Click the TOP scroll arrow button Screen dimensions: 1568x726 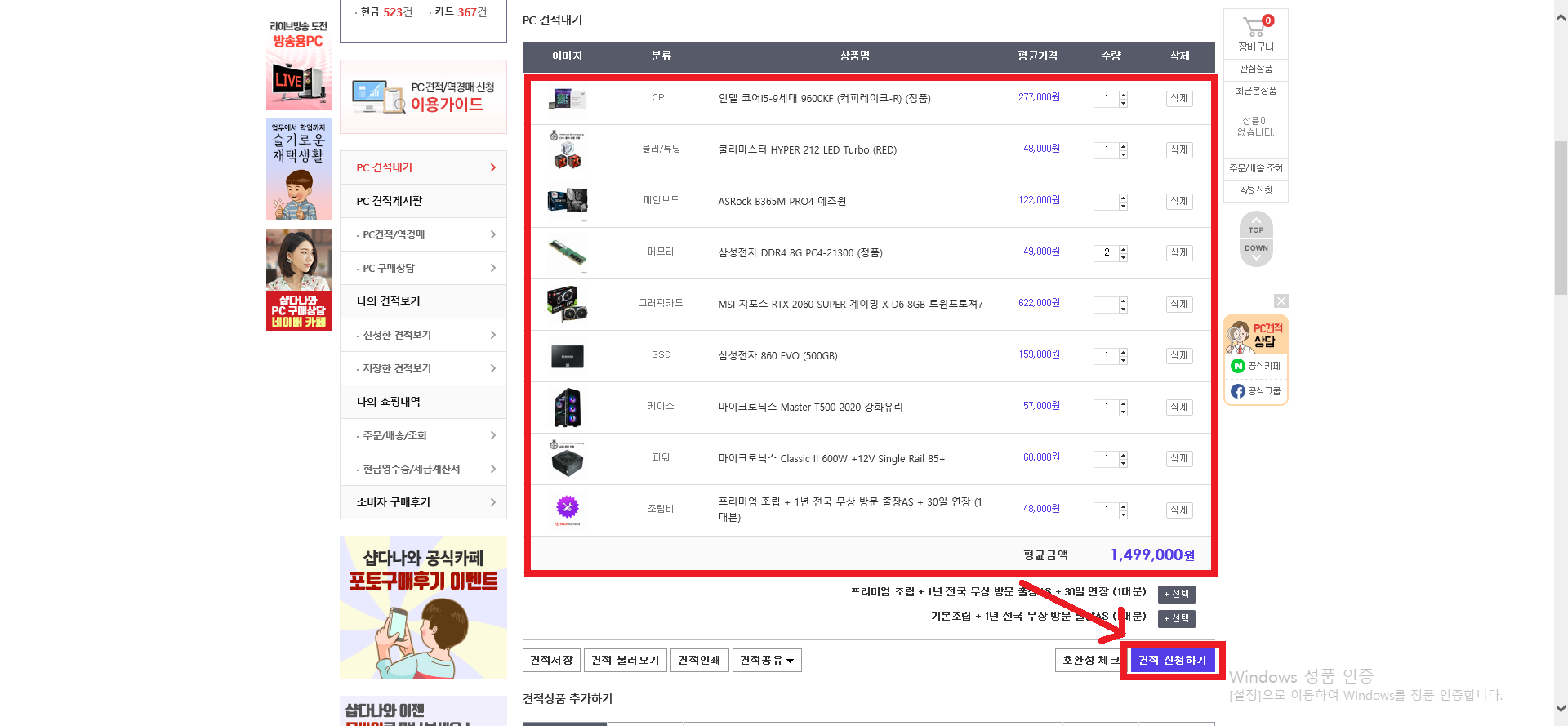tap(1256, 225)
